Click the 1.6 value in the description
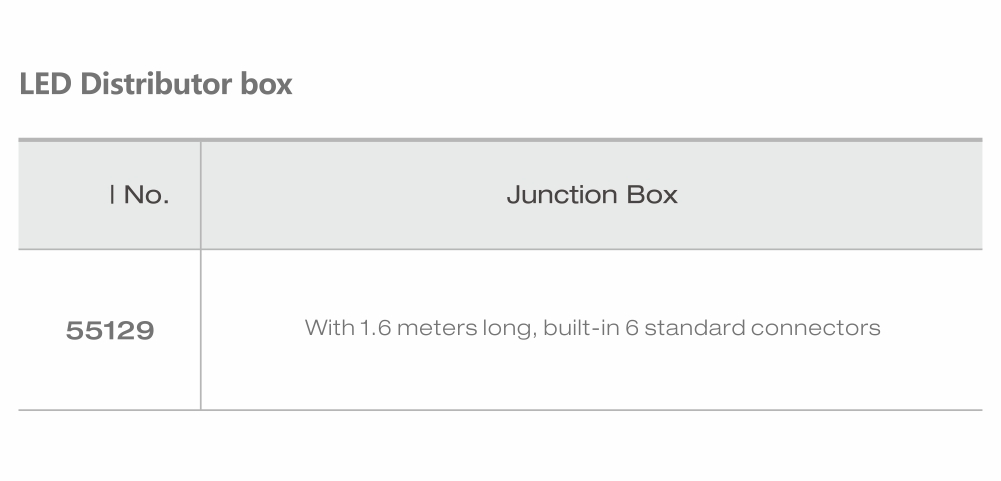1001x481 pixels. pyautogui.click(x=374, y=328)
